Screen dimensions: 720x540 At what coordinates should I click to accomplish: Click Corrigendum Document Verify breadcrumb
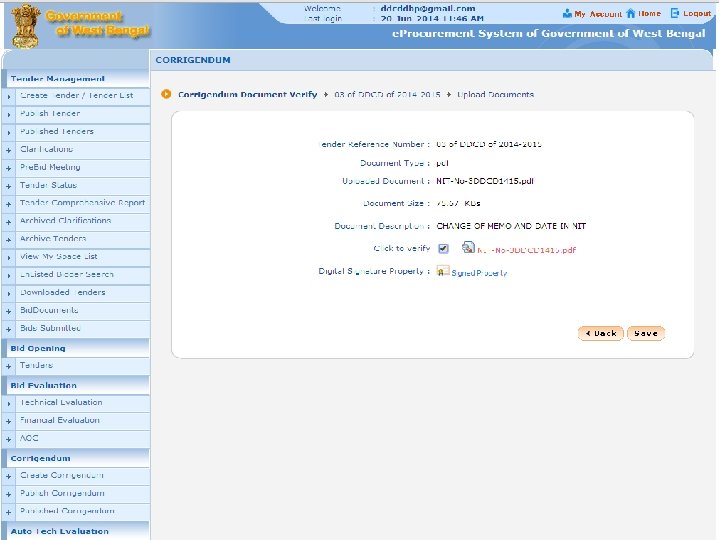click(248, 95)
